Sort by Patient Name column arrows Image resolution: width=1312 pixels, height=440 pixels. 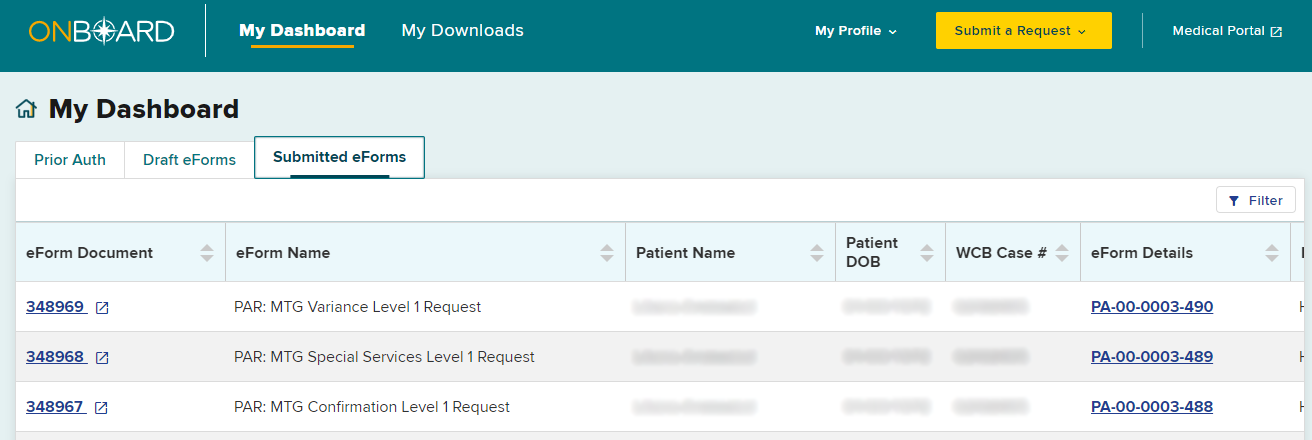pyautogui.click(x=817, y=253)
